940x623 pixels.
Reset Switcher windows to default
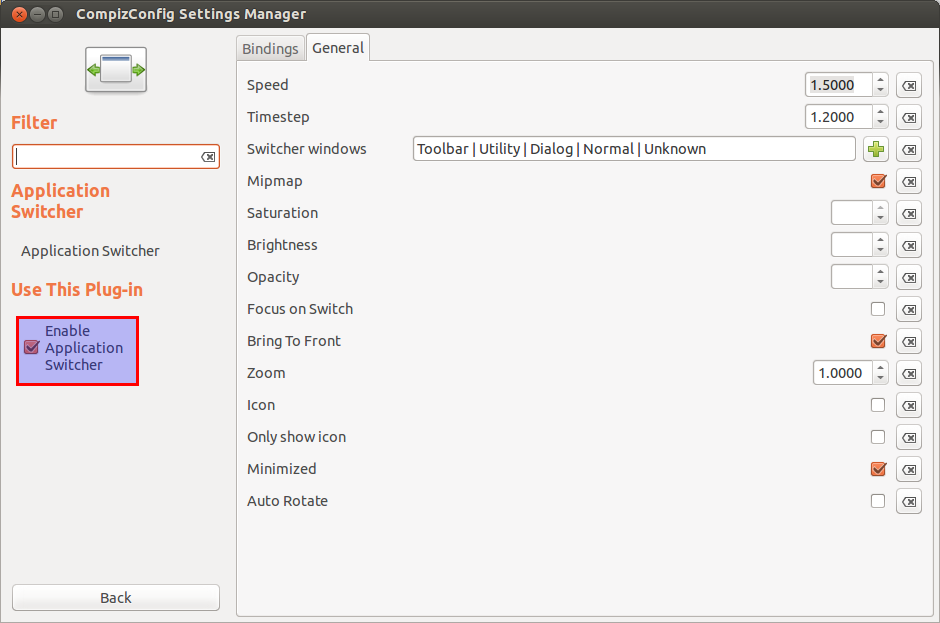909,149
